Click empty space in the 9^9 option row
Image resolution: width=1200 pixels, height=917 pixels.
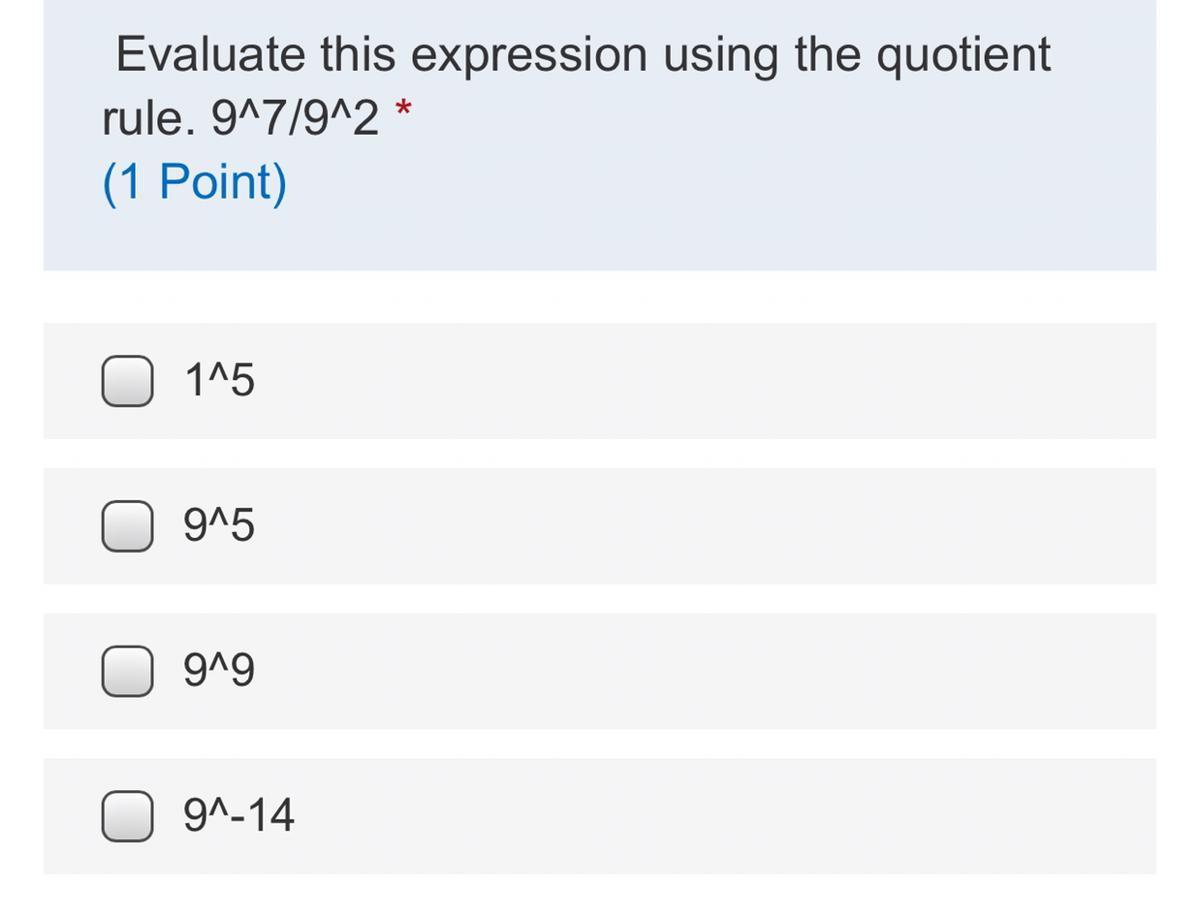tap(700, 671)
